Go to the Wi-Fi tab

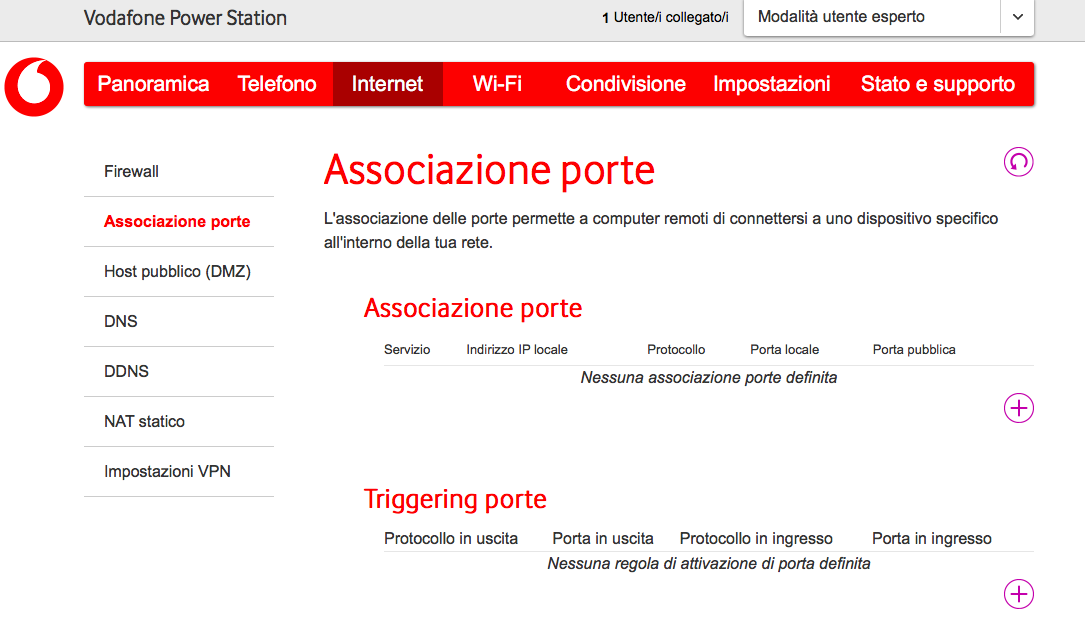(497, 84)
